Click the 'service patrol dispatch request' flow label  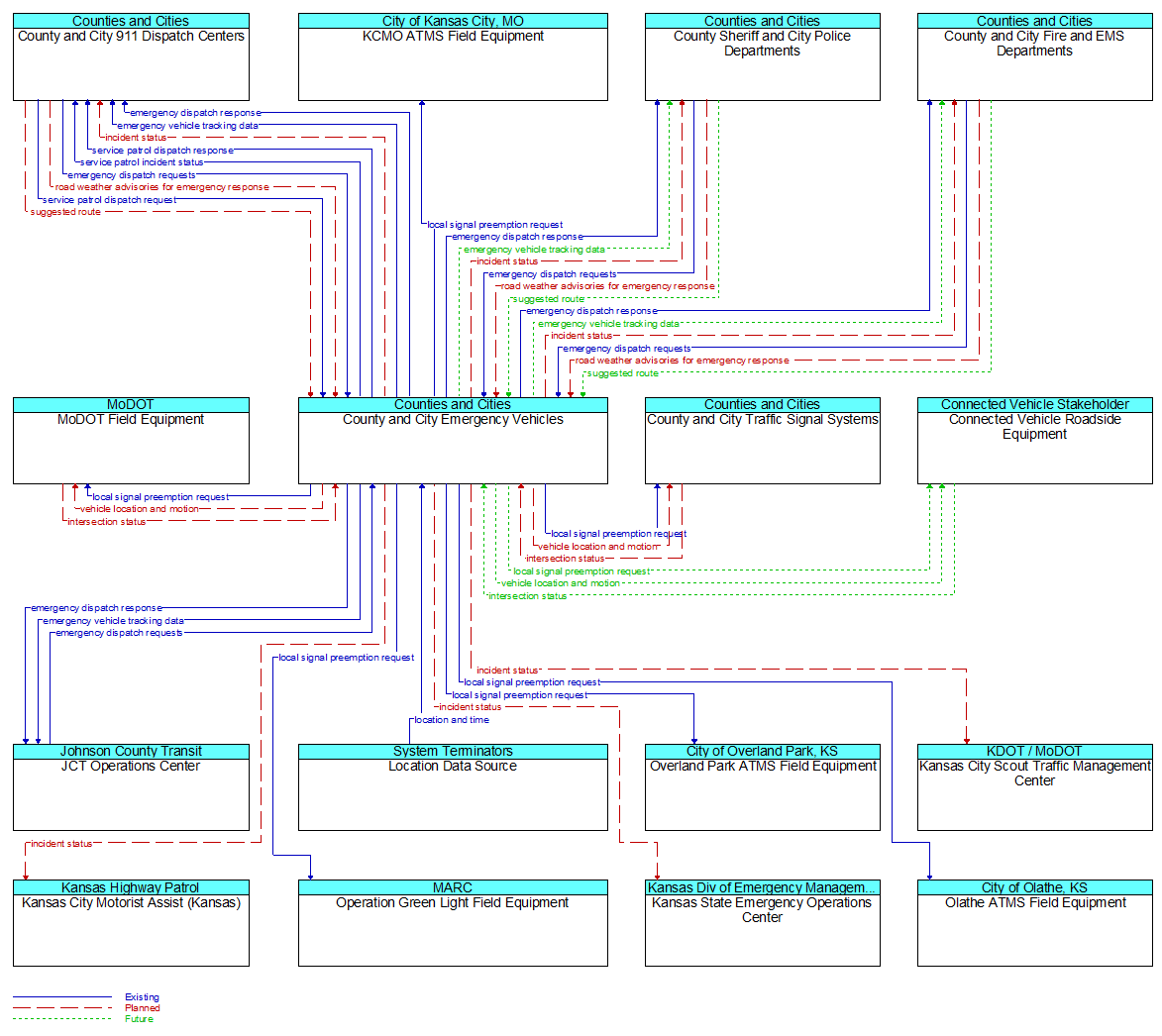(110, 200)
